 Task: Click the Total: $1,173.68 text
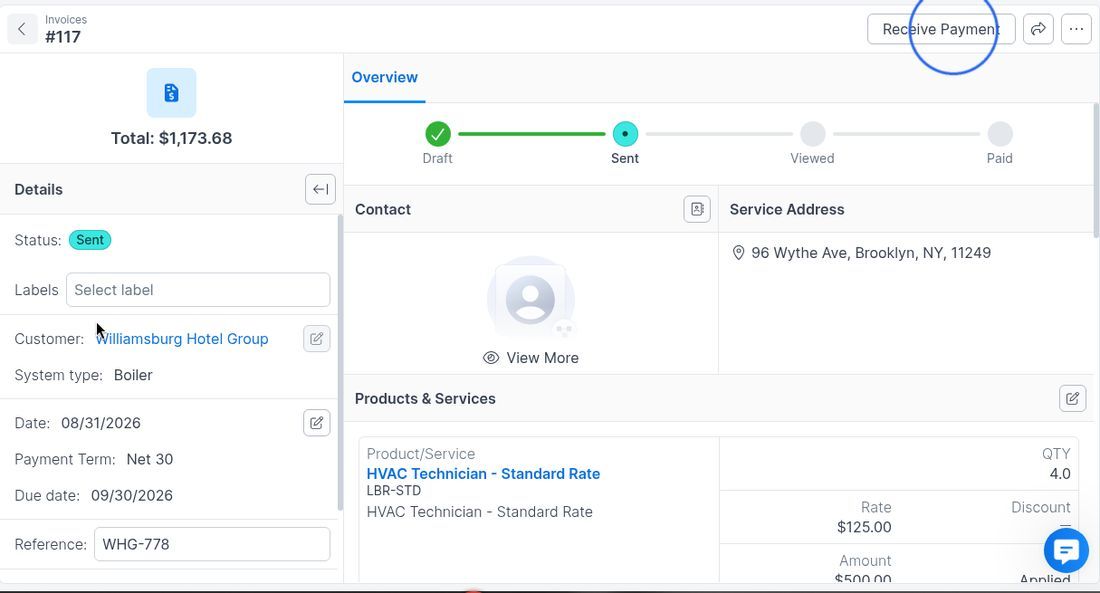click(171, 138)
